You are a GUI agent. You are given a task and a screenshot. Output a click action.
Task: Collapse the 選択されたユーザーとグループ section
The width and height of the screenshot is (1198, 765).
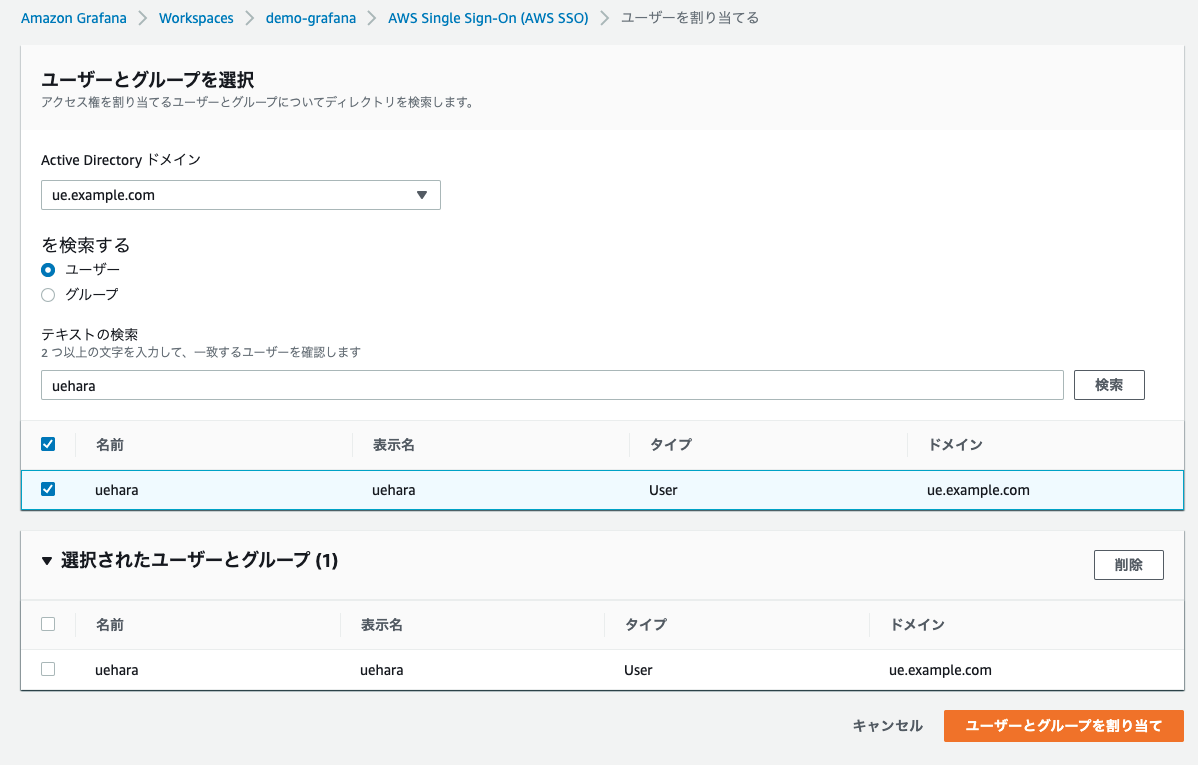point(47,561)
